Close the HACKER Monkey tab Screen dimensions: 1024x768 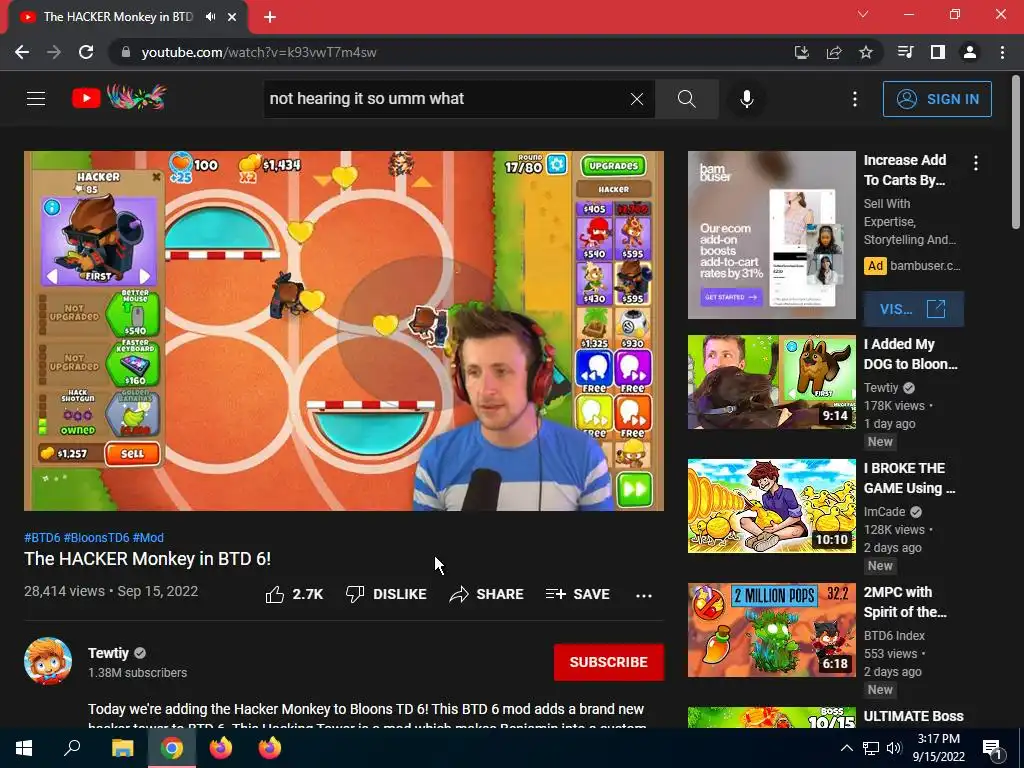[x=232, y=17]
